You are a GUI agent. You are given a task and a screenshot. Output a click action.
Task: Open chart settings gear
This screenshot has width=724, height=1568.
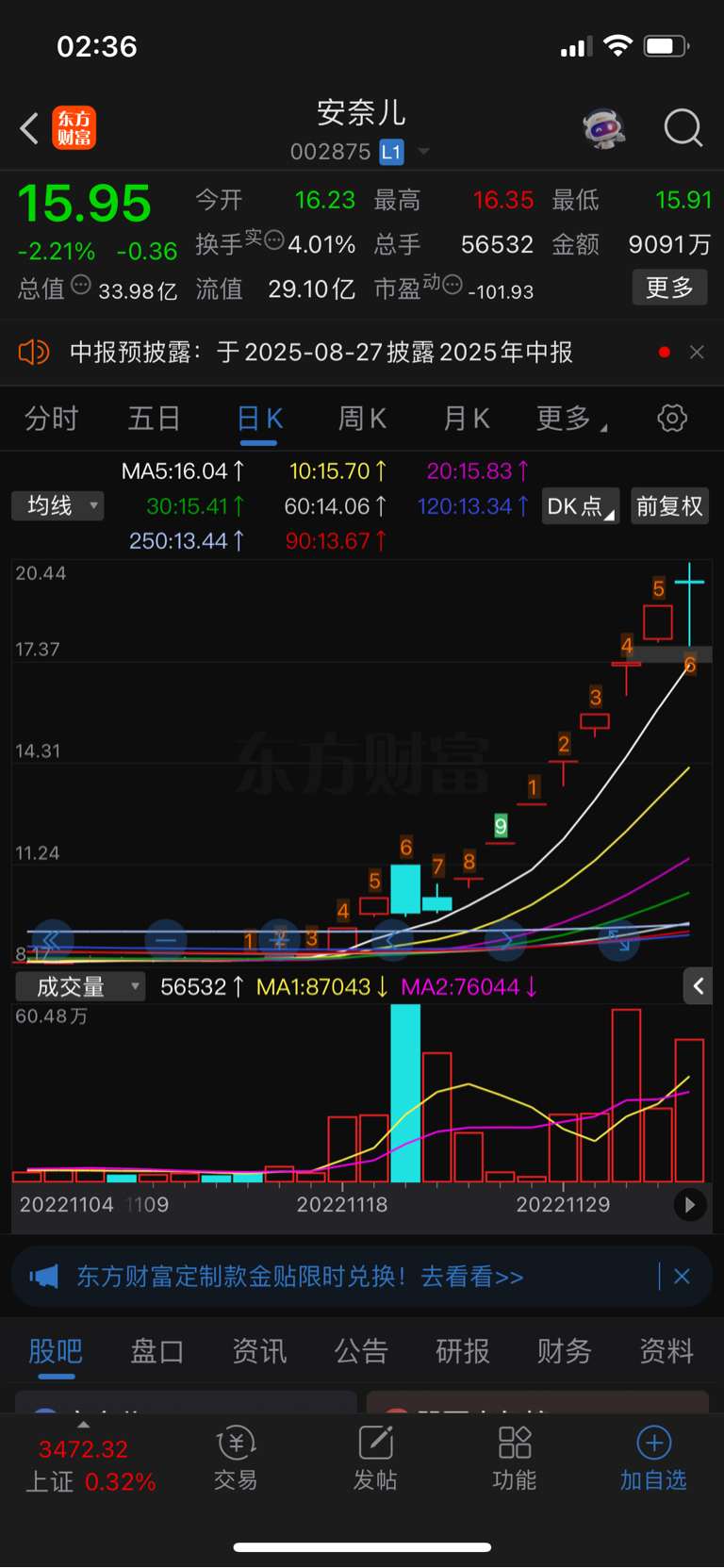click(x=672, y=418)
